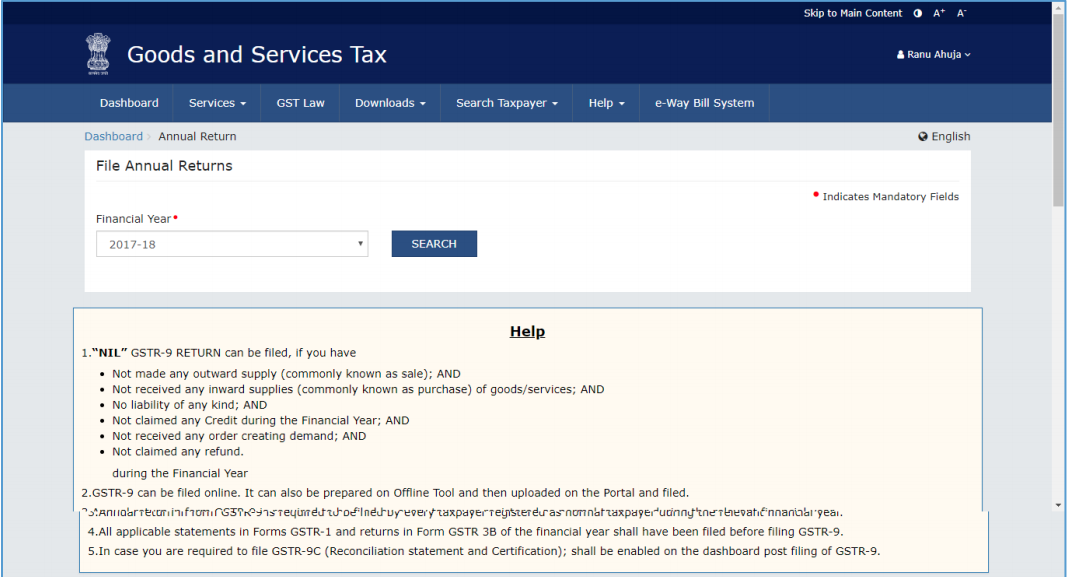Select the Financial Year dropdown
The width and height of the screenshot is (1068, 577).
pos(232,244)
